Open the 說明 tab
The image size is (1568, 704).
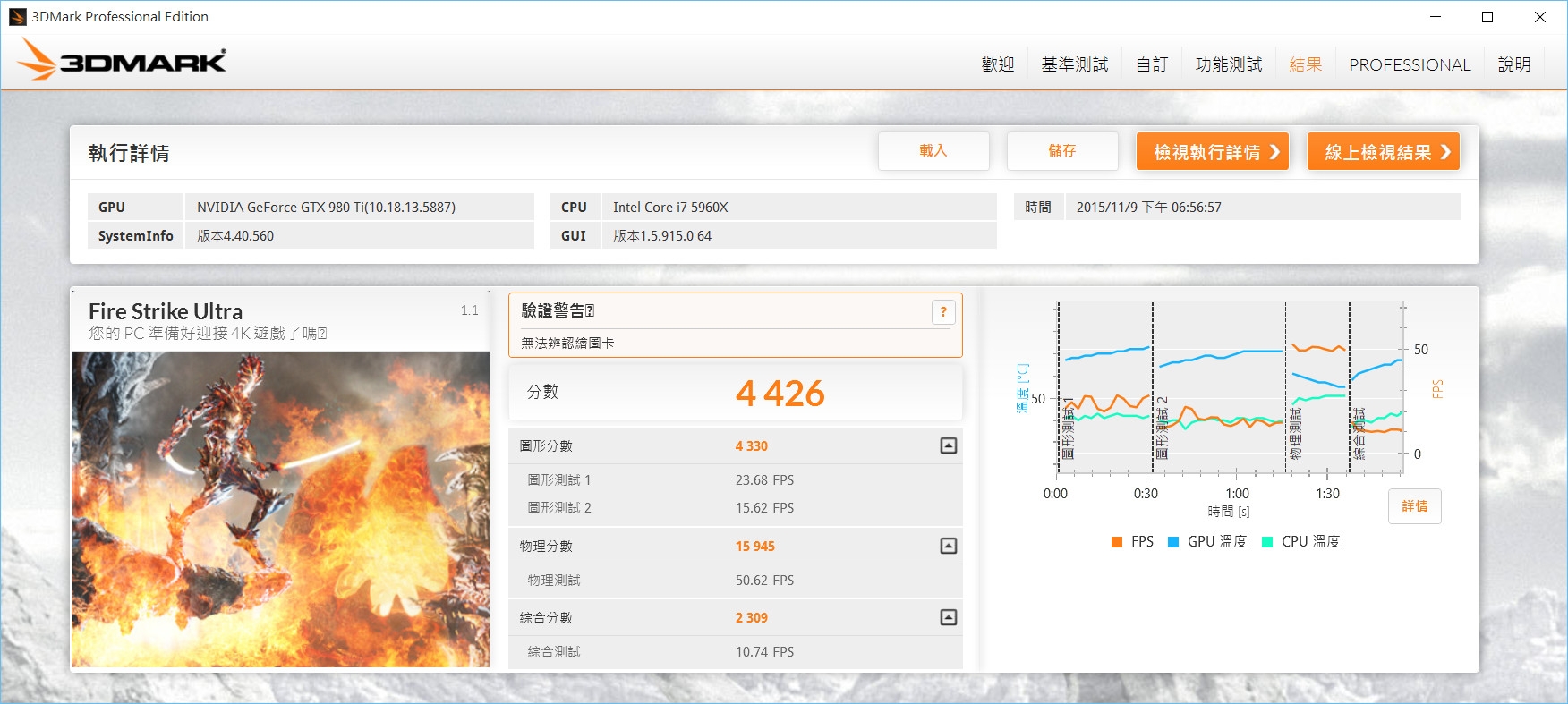point(1514,64)
